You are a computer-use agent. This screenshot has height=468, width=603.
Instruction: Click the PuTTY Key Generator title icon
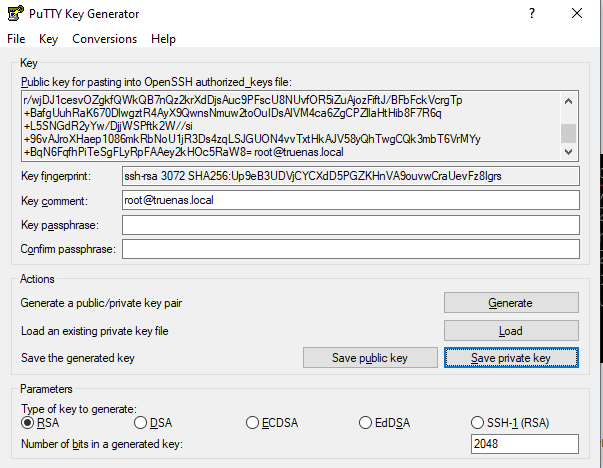15,13
